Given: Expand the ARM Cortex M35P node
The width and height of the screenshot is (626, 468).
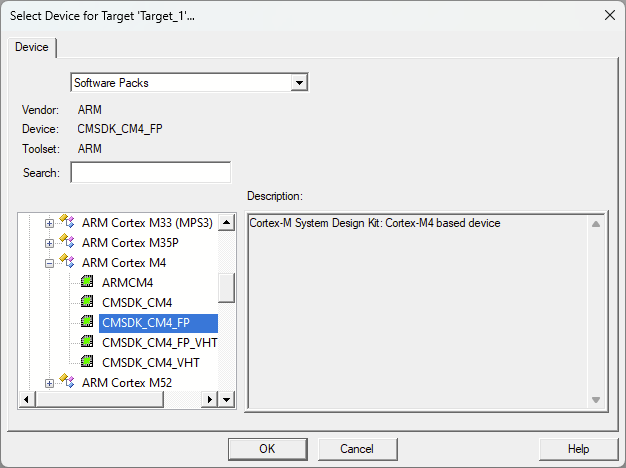Looking at the screenshot, I should point(49,243).
